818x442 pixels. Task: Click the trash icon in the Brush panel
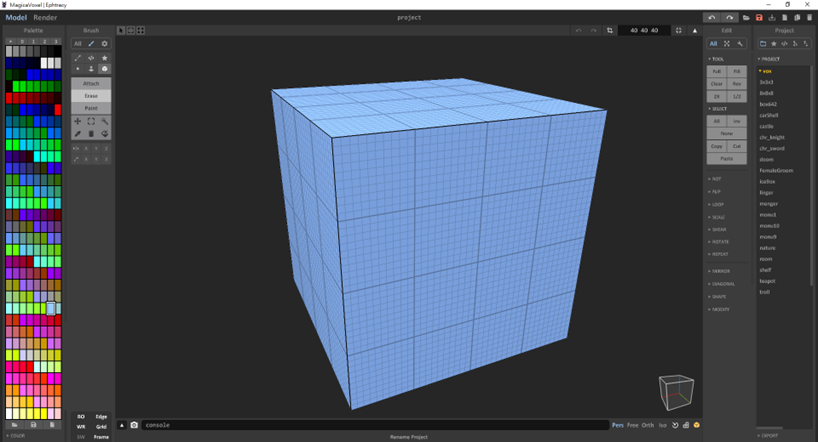pos(91,133)
